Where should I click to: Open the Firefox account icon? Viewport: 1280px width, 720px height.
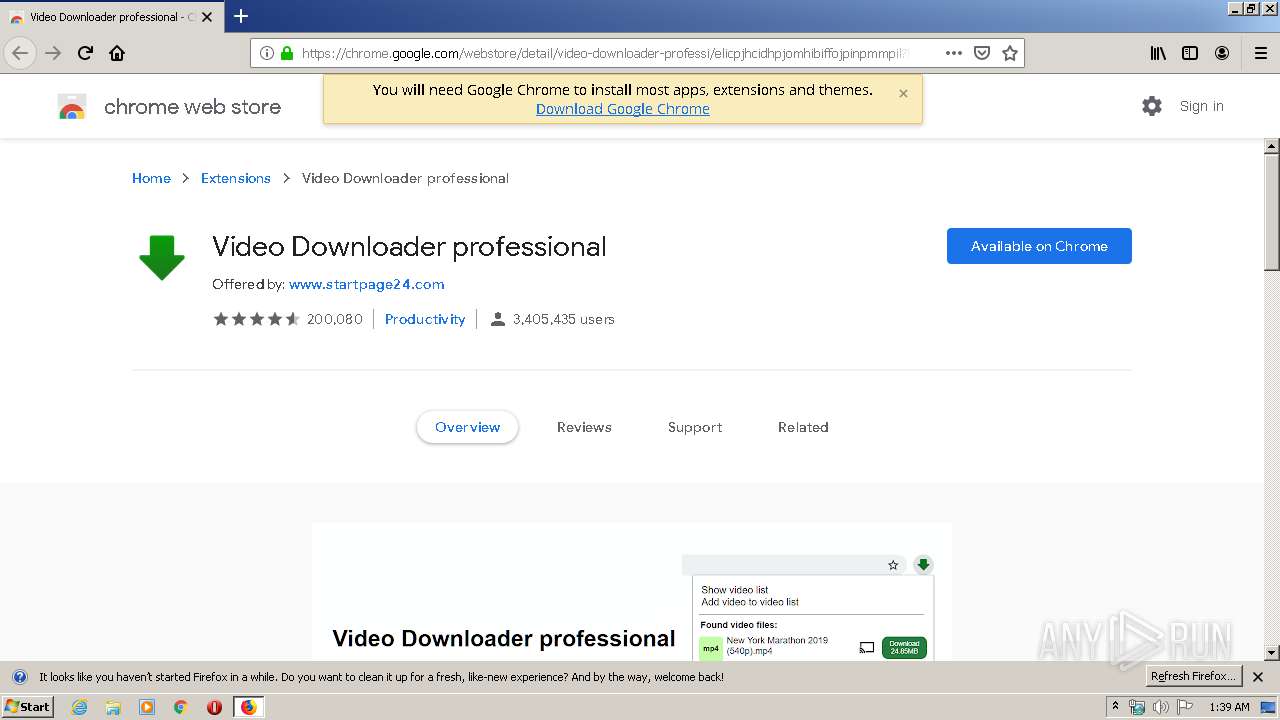point(1222,53)
